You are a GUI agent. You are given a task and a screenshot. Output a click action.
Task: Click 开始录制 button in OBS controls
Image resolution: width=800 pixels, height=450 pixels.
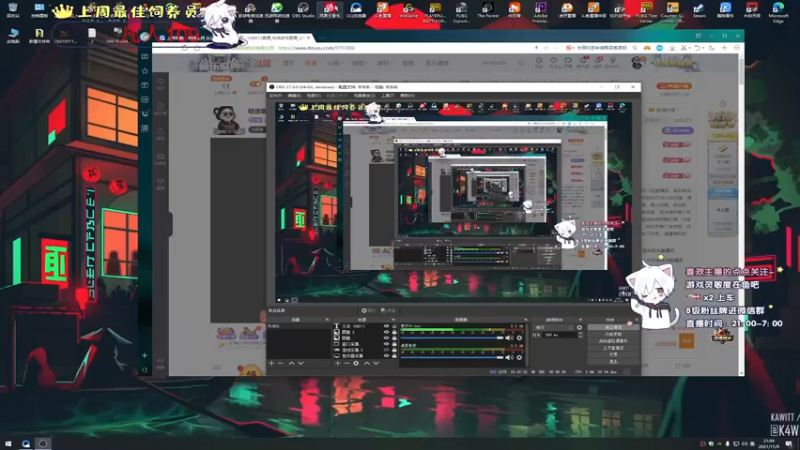tap(614, 334)
